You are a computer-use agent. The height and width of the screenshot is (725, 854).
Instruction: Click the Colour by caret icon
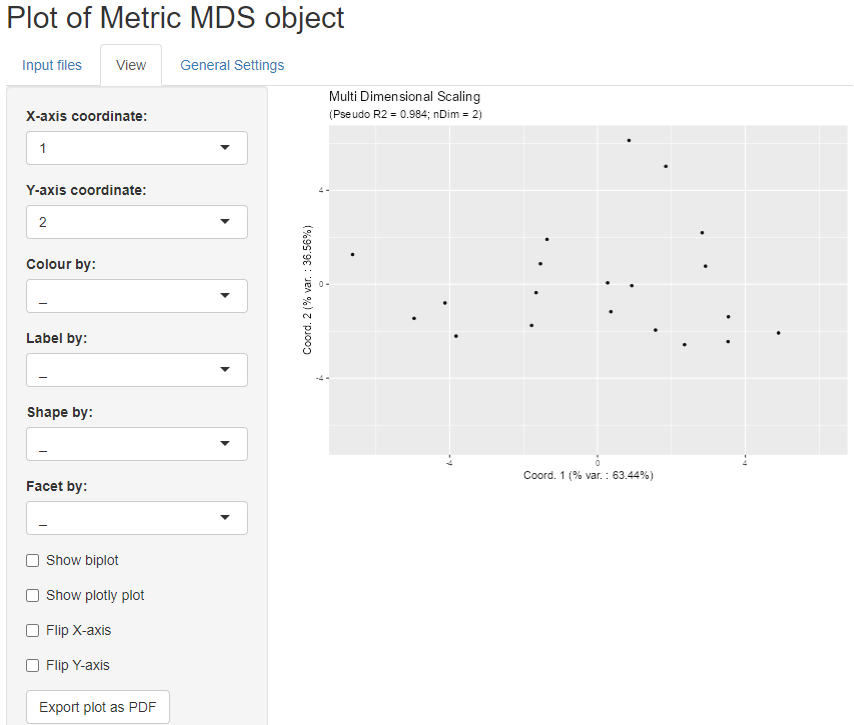225,296
